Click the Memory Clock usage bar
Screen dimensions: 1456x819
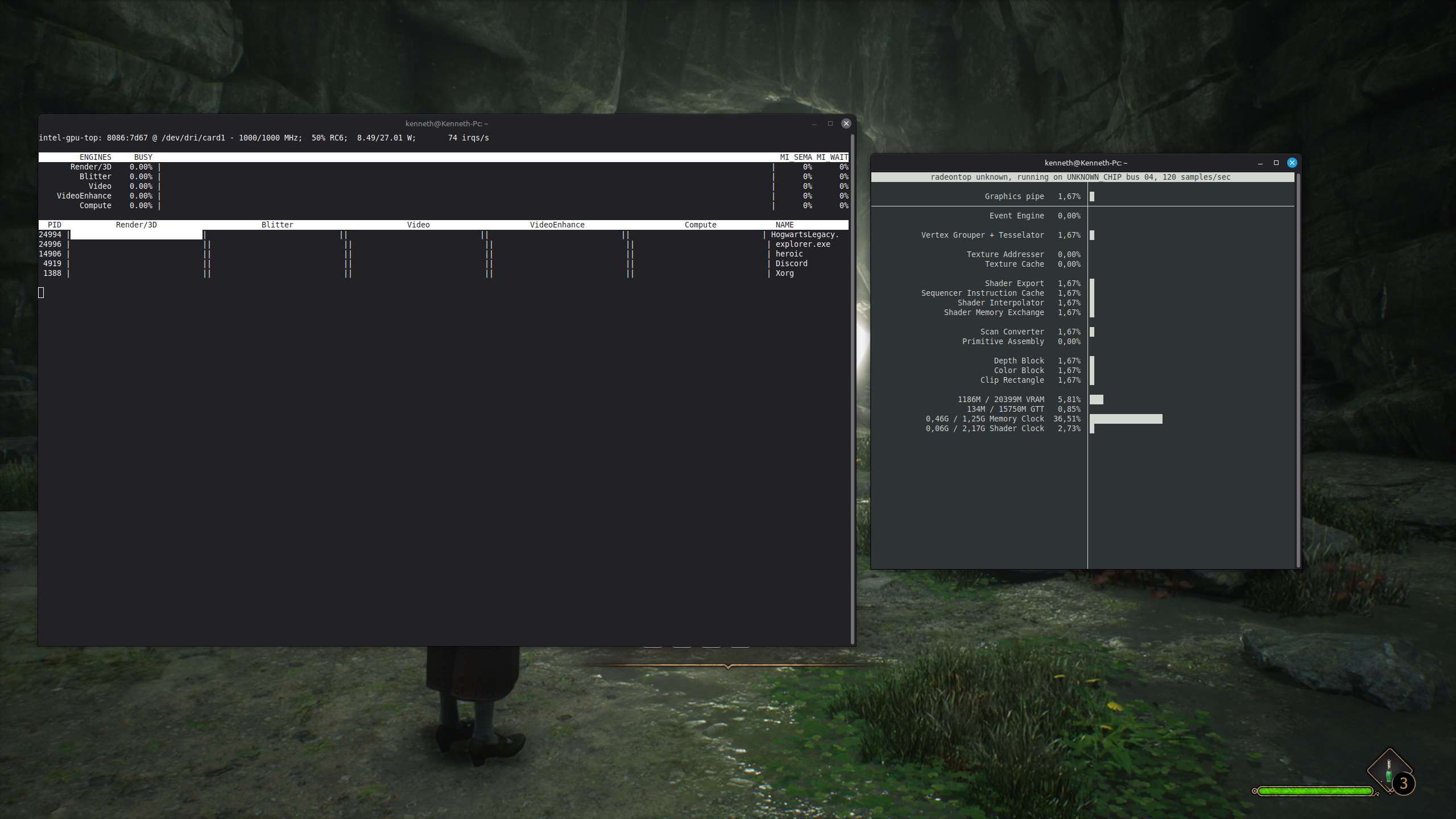(1126, 419)
